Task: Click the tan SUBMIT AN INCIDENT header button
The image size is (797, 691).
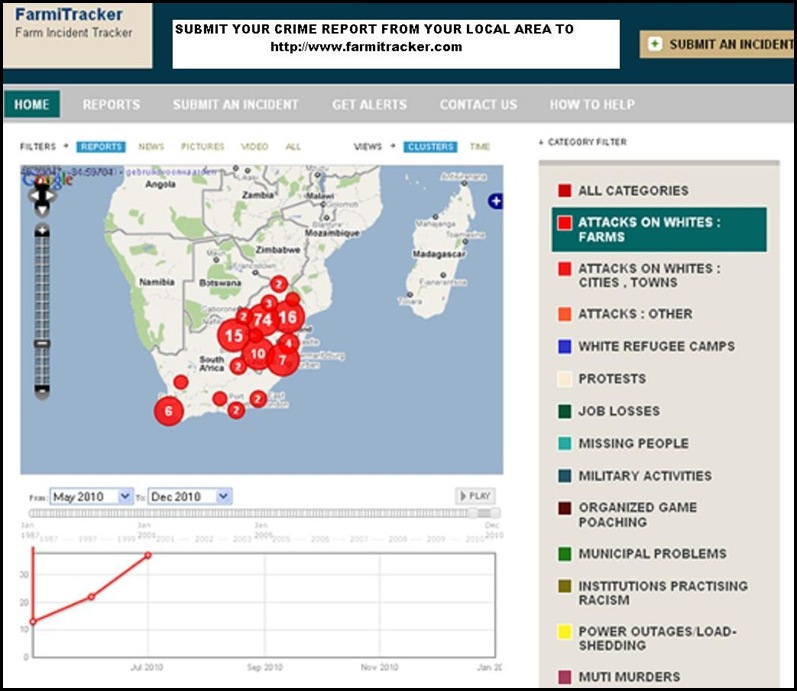Action: tap(718, 44)
